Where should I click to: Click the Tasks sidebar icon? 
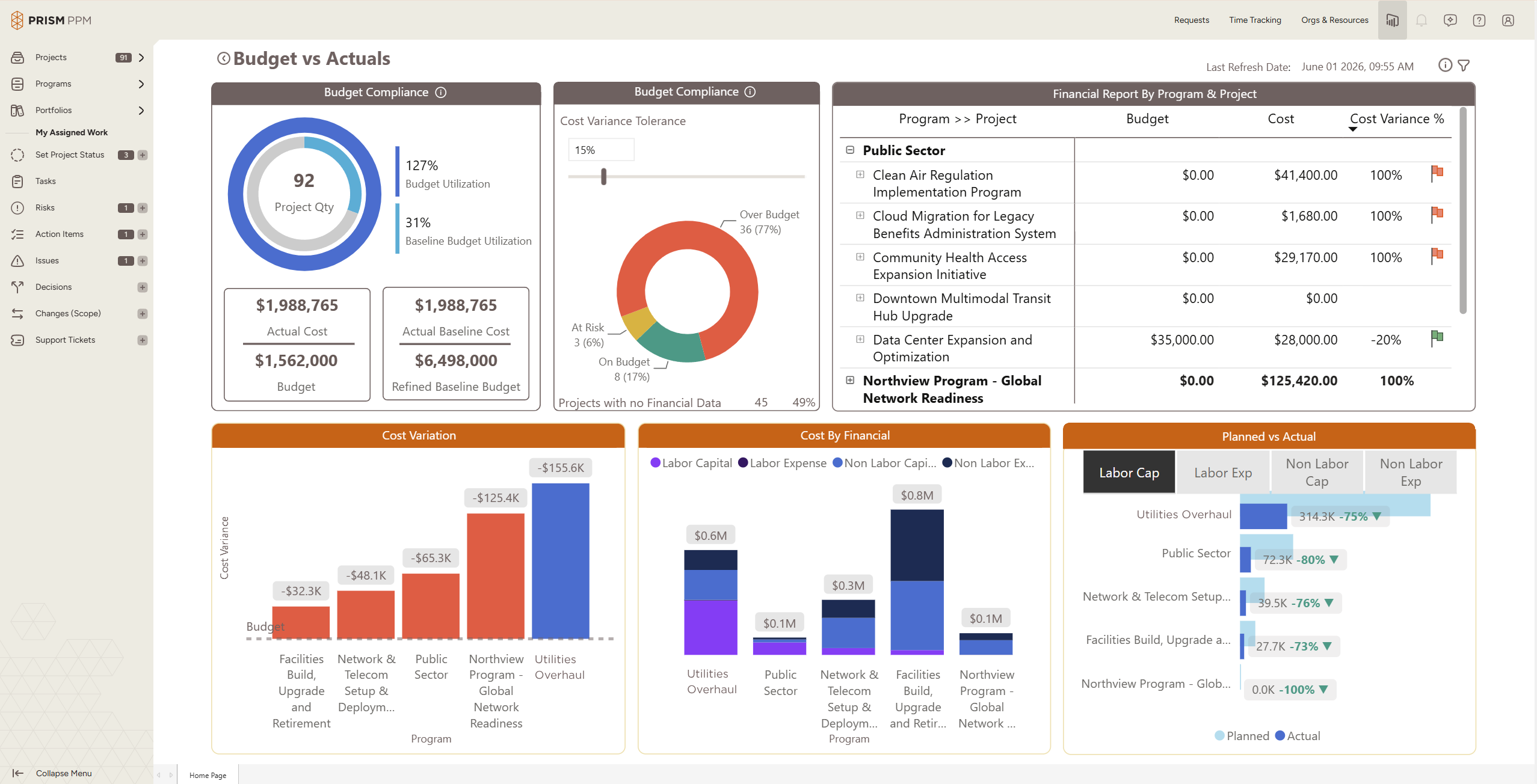coord(17,181)
